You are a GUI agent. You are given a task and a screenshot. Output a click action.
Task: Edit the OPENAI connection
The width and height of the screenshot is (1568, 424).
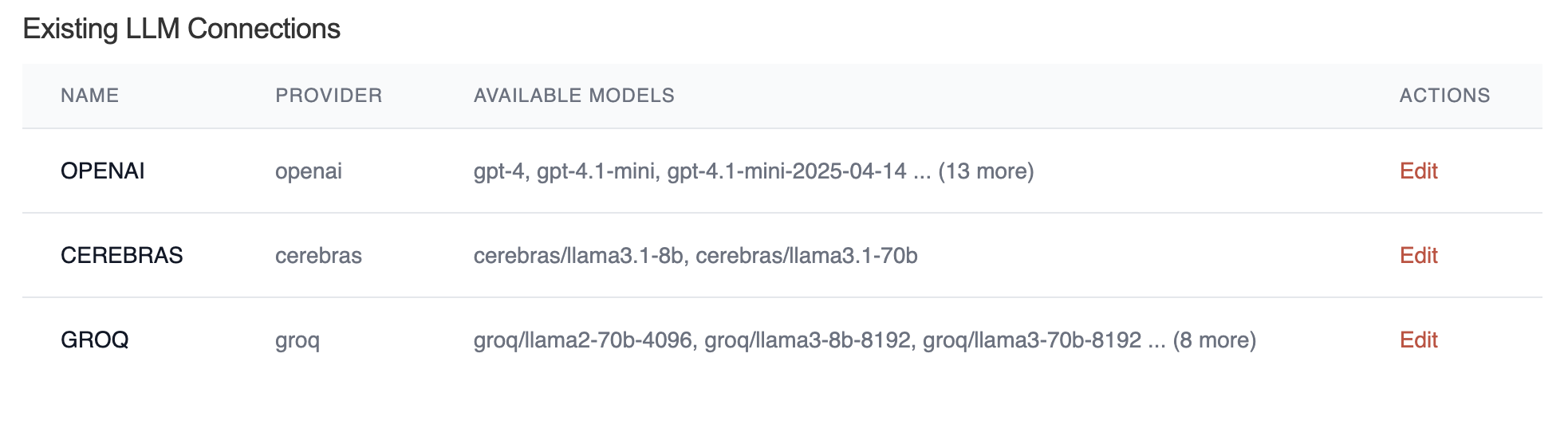[x=1418, y=171]
